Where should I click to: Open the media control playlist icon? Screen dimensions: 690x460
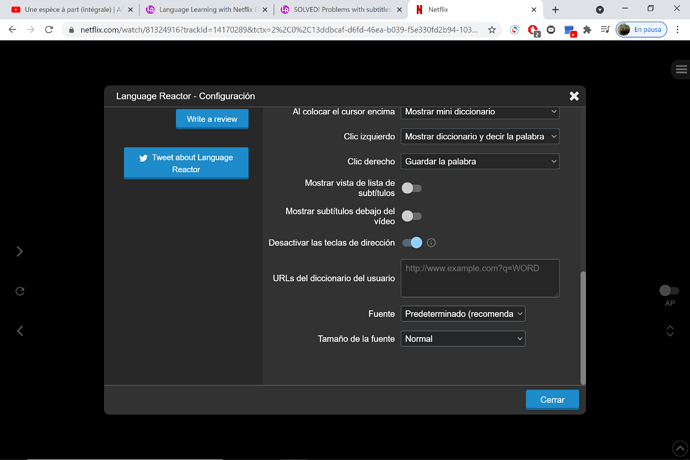(605, 29)
